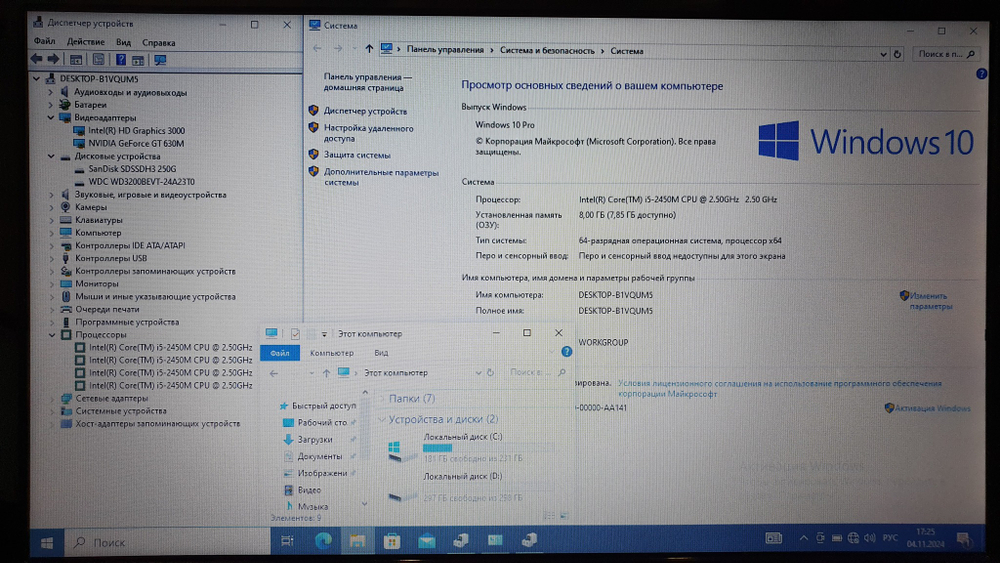Expand the Мониторы node
Viewport: 1000px width, 563px height.
tap(52, 284)
